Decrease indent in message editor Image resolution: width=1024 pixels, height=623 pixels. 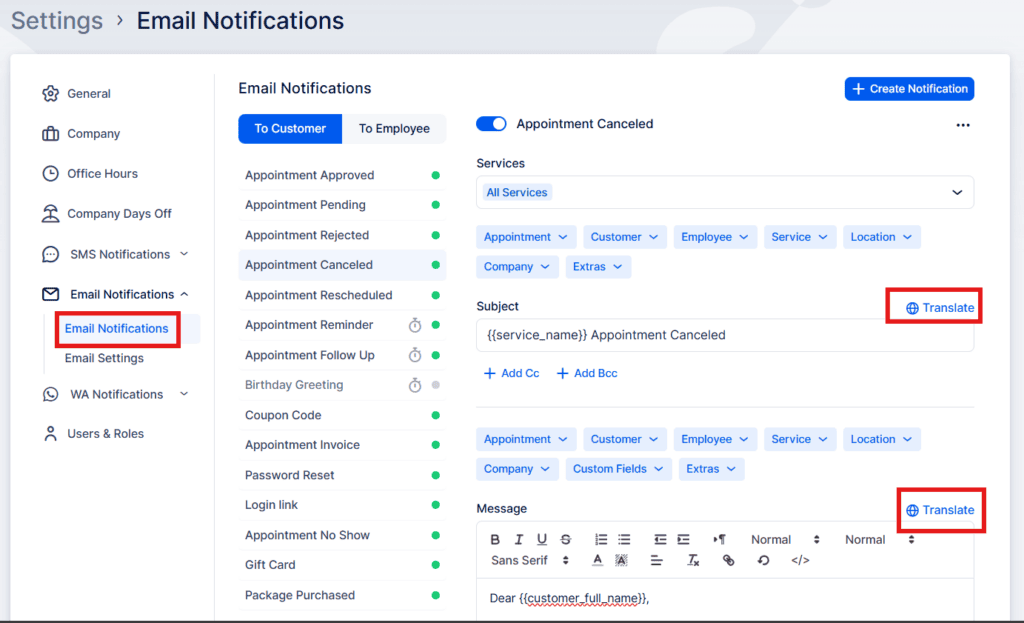(x=660, y=539)
